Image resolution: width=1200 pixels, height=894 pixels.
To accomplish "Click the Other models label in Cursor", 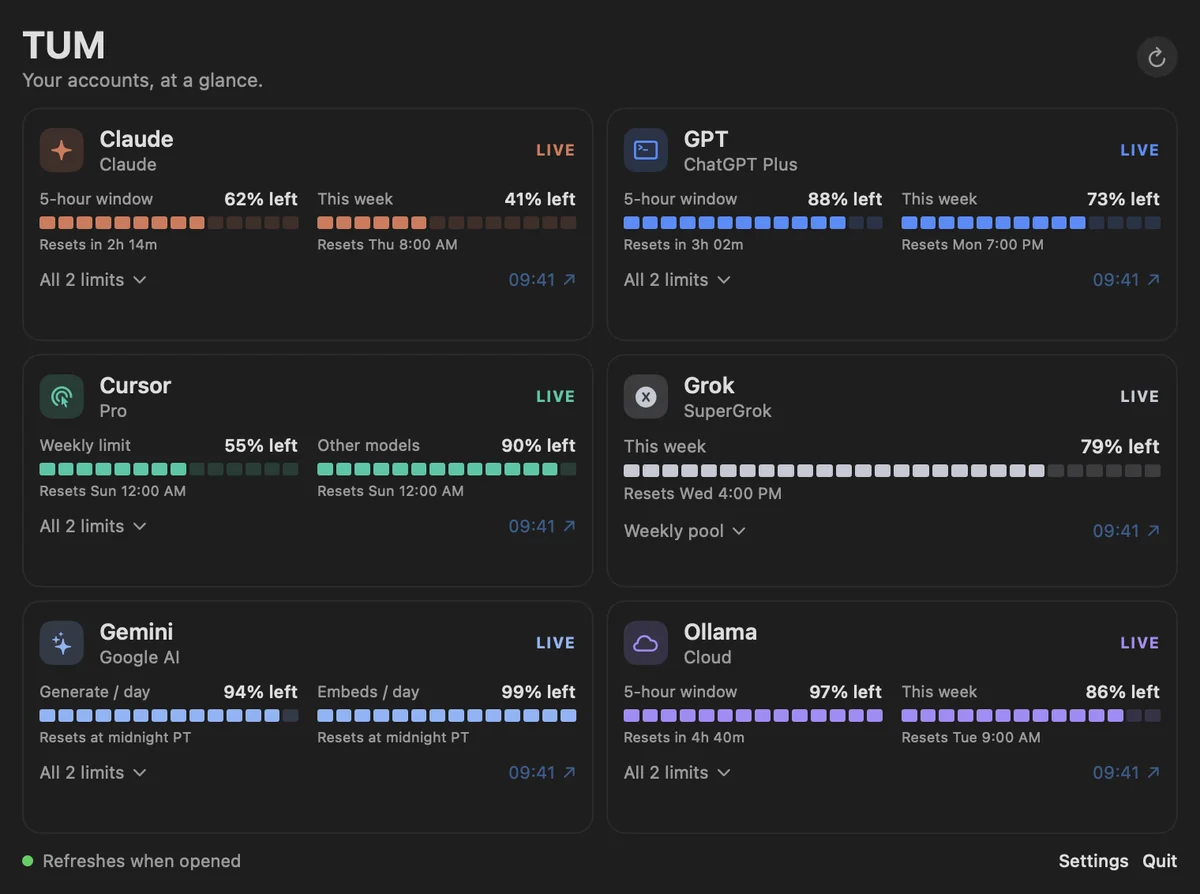I will tap(368, 445).
